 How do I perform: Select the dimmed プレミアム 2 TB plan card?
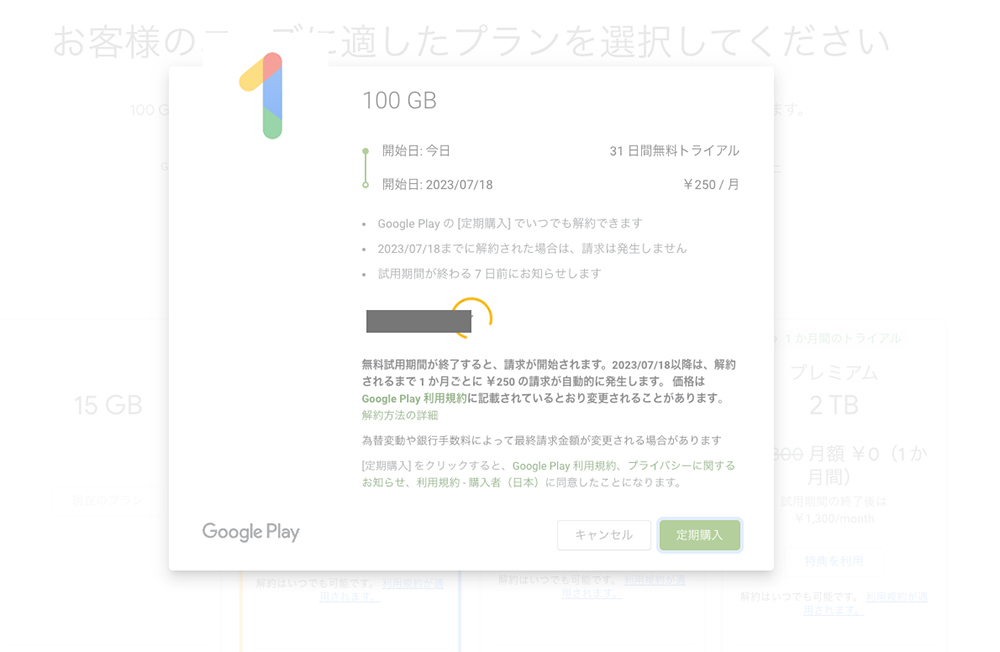tap(834, 485)
